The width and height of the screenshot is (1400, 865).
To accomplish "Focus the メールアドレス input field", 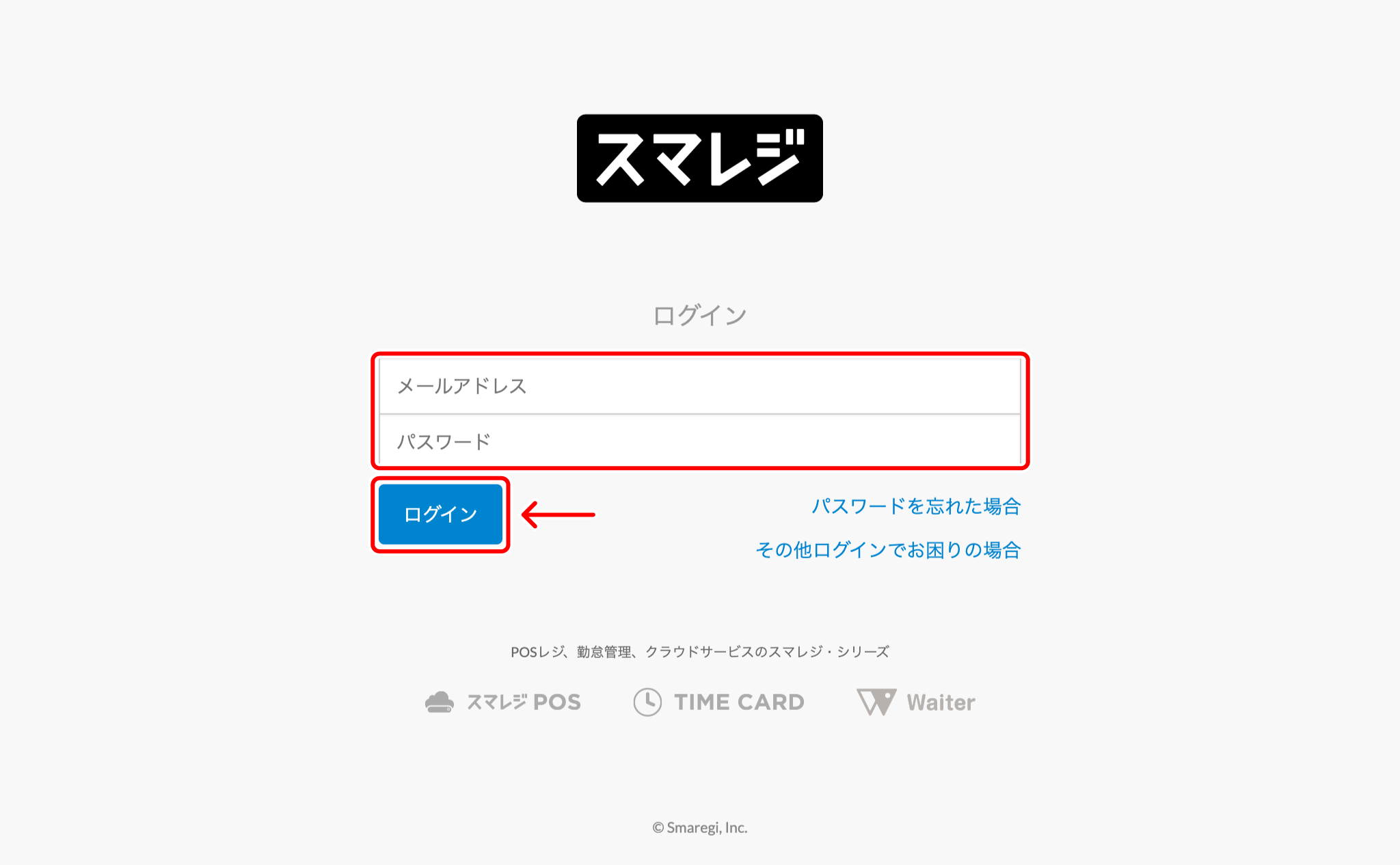I will [x=700, y=386].
